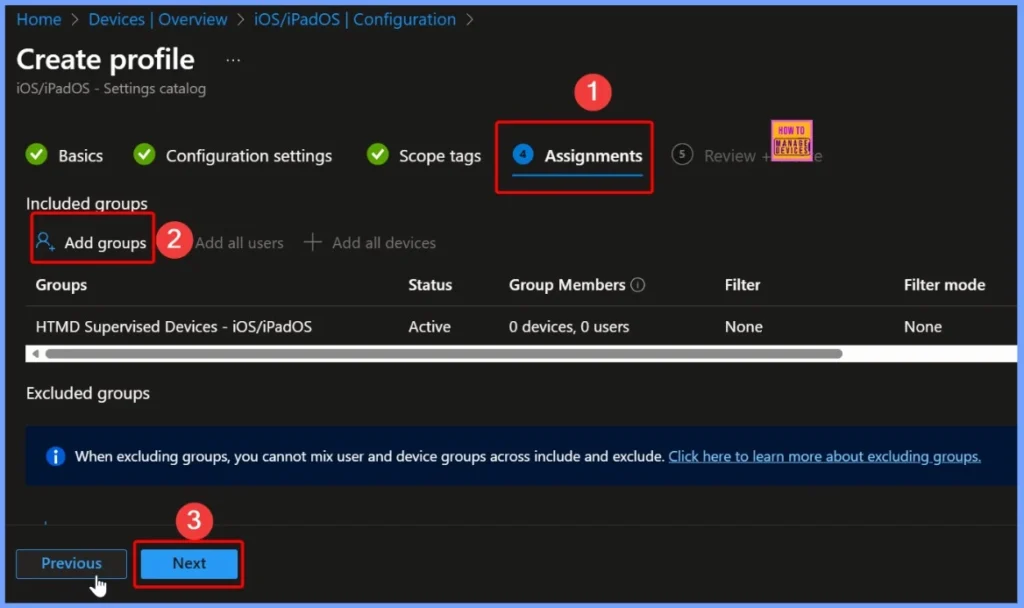Image resolution: width=1024 pixels, height=608 pixels.
Task: Navigate to Home in the breadcrumb
Action: (38, 18)
